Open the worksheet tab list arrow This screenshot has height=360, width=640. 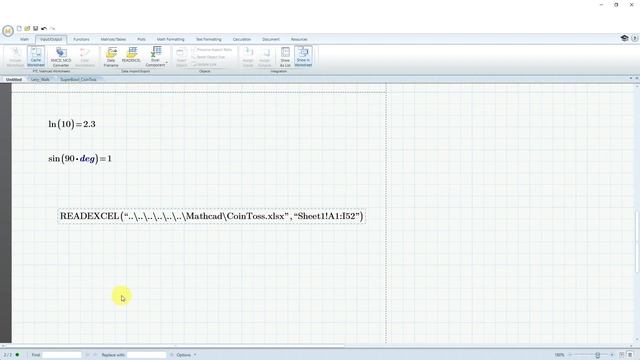631,78
